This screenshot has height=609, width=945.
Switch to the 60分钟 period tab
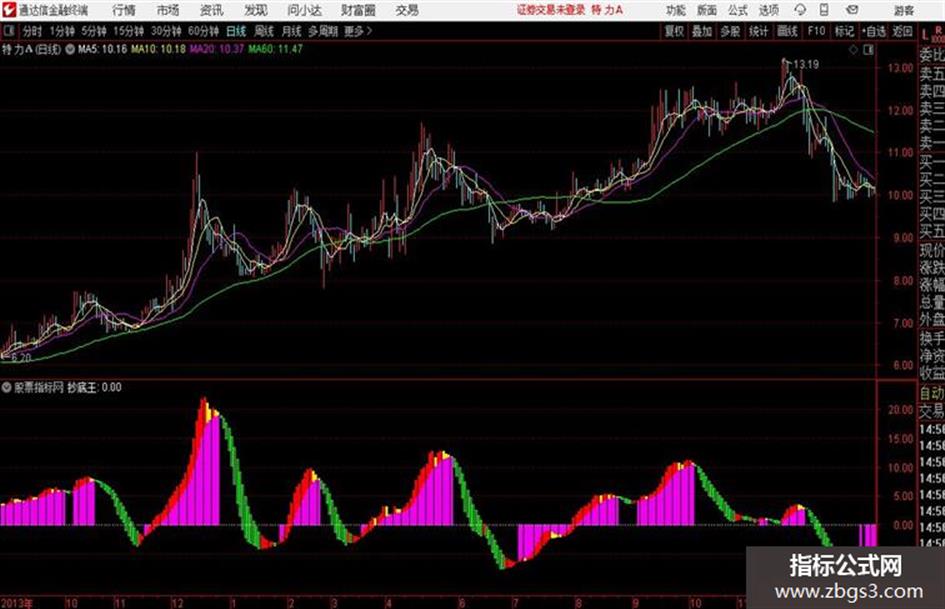click(203, 31)
